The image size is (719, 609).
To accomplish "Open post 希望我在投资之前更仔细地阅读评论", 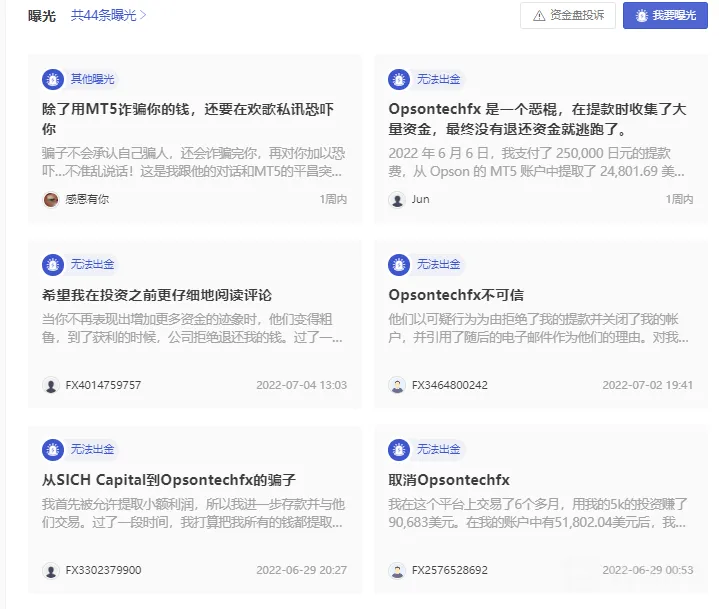I will pyautogui.click(x=157, y=295).
